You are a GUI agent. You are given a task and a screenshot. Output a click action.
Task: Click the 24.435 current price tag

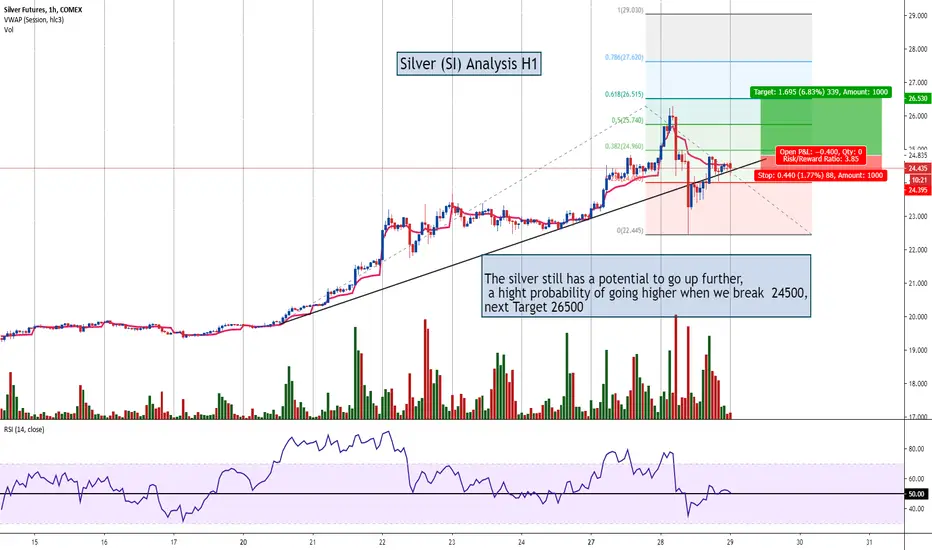click(x=917, y=169)
